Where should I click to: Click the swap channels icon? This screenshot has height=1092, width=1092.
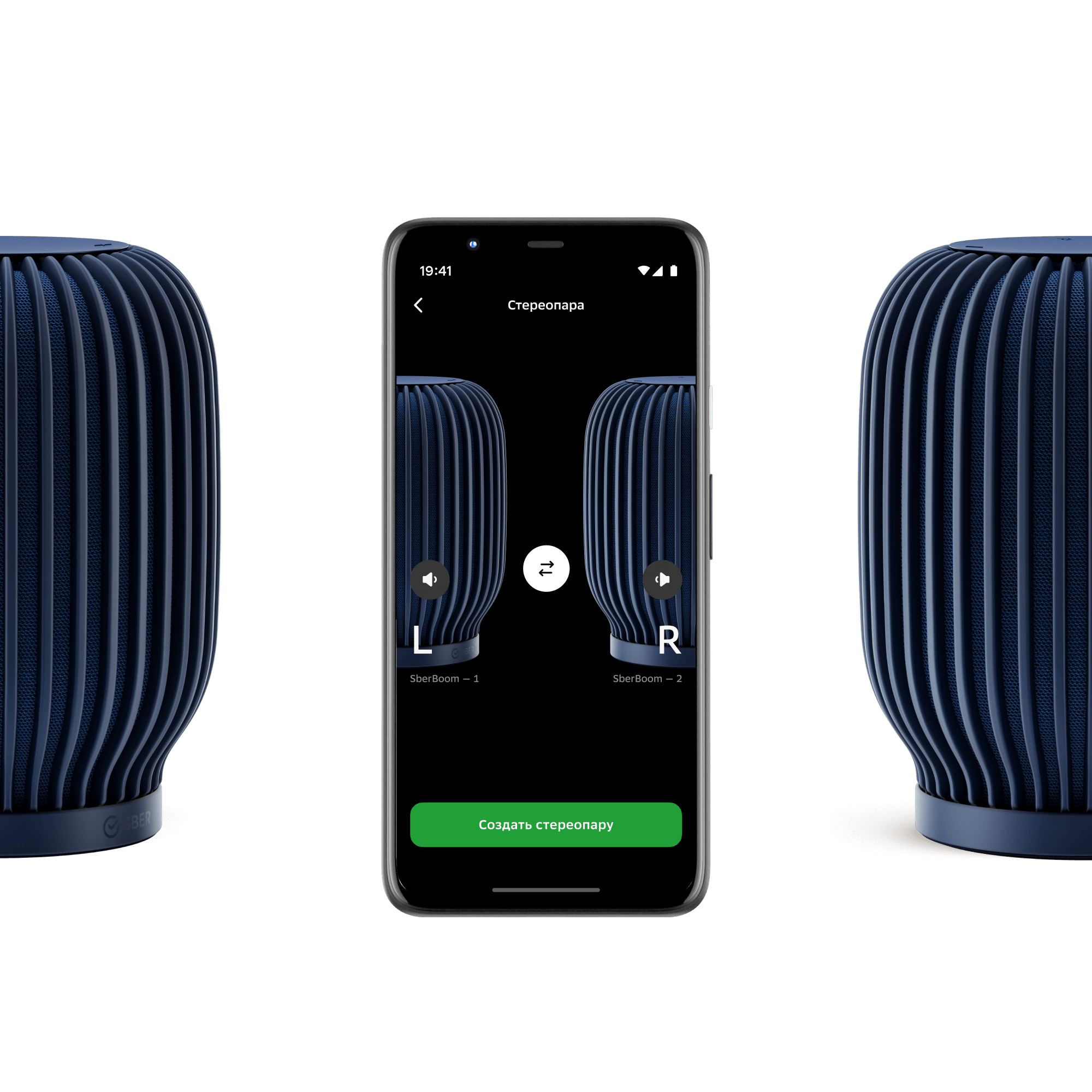coord(545,570)
